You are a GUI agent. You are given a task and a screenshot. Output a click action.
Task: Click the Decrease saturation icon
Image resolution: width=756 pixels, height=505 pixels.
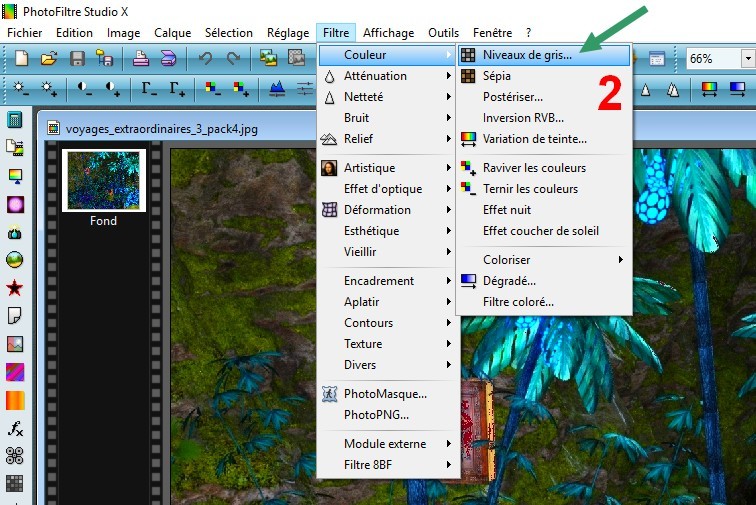click(x=213, y=89)
